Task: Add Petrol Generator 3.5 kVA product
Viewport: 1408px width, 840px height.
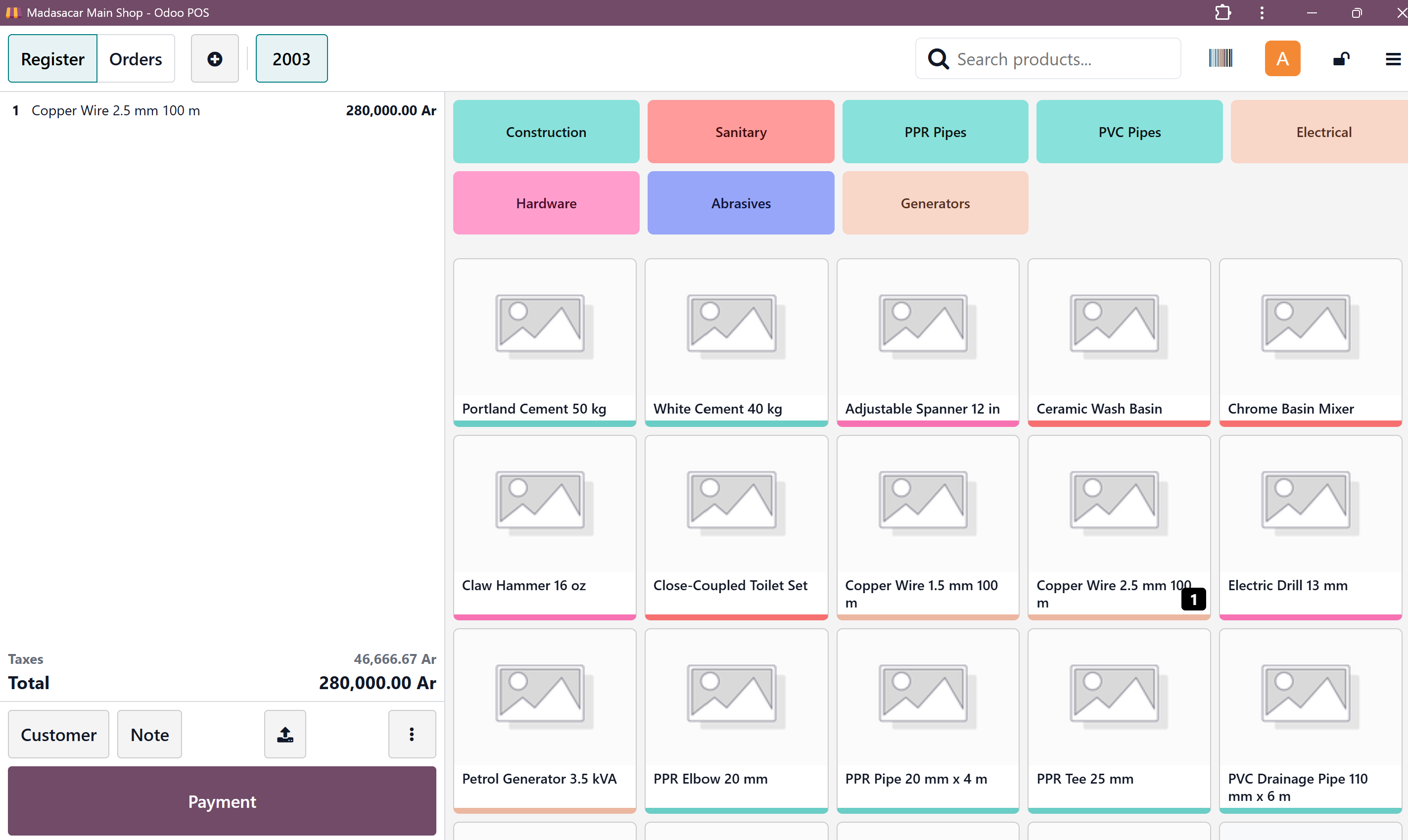Action: click(544, 721)
